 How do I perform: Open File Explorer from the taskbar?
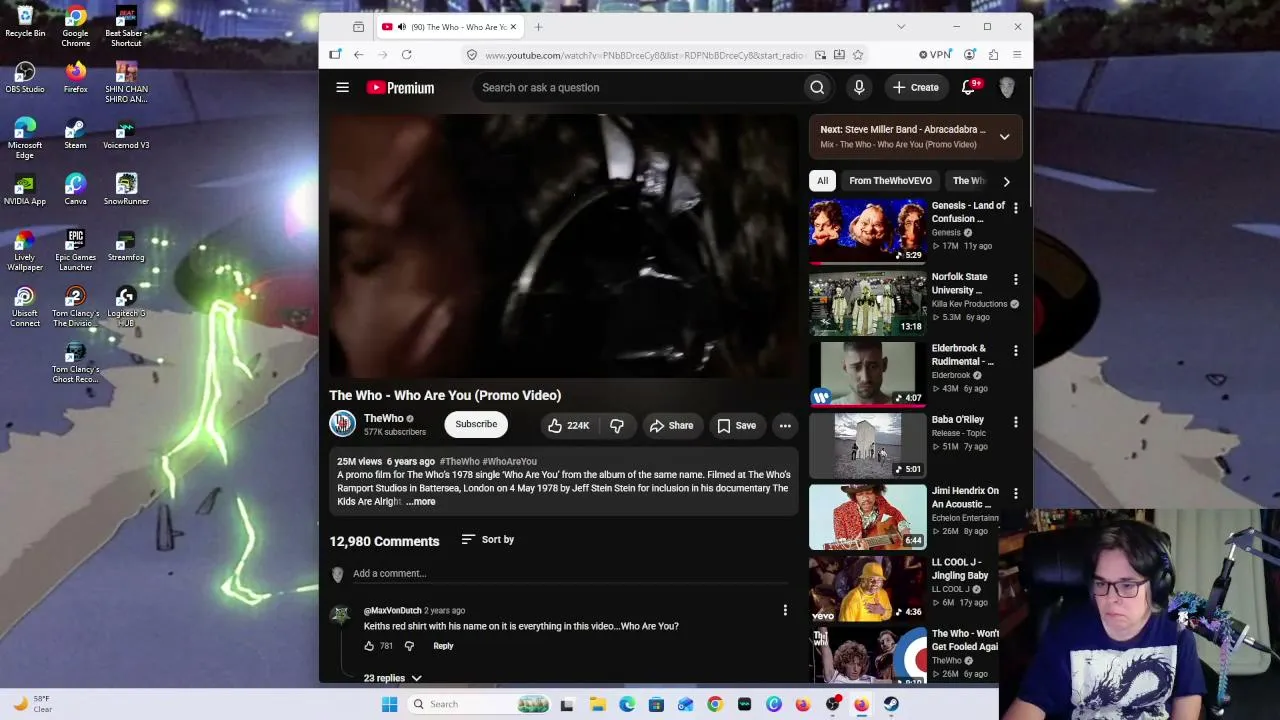[597, 704]
